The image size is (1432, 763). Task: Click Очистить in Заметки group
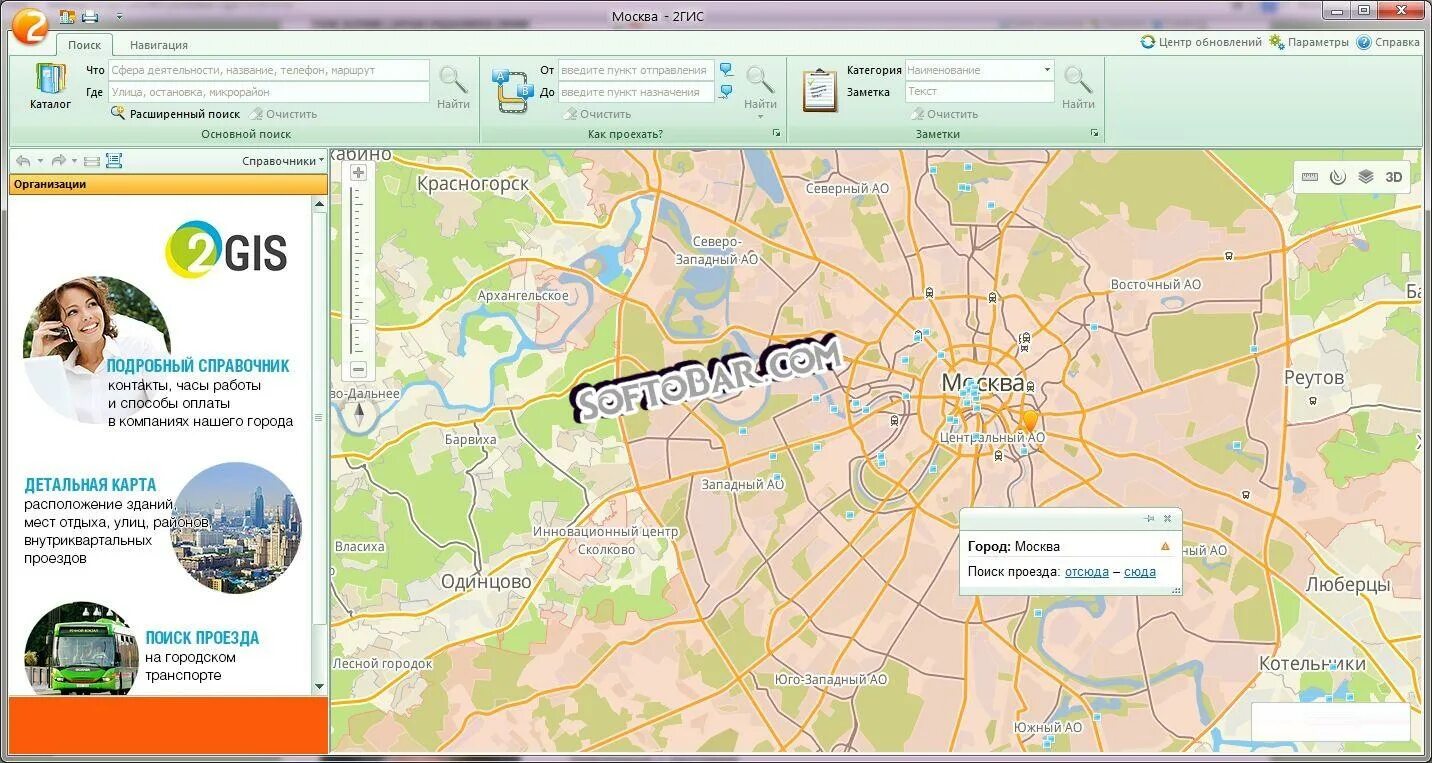(944, 114)
